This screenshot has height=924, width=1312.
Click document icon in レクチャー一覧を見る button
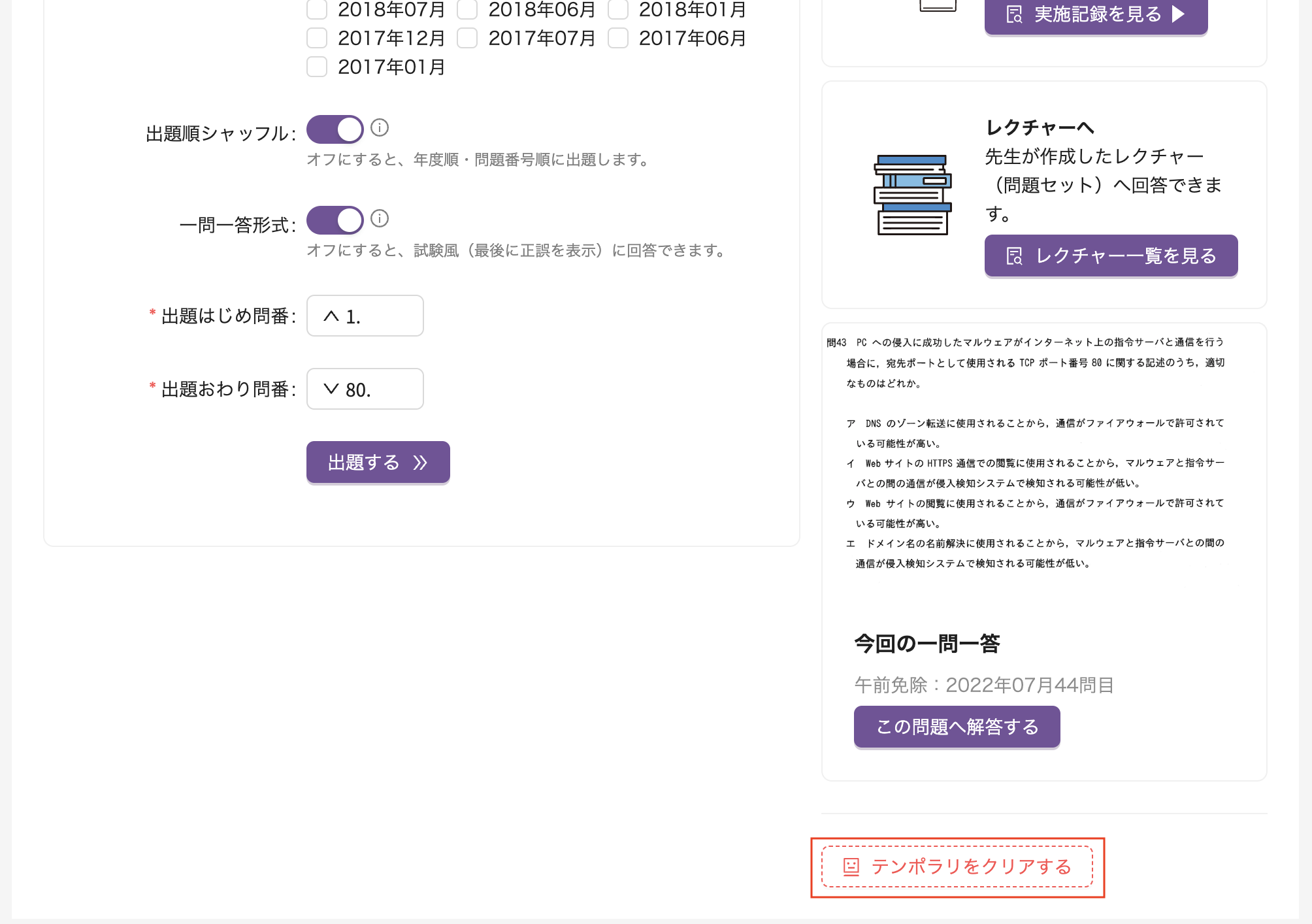pos(1014,256)
